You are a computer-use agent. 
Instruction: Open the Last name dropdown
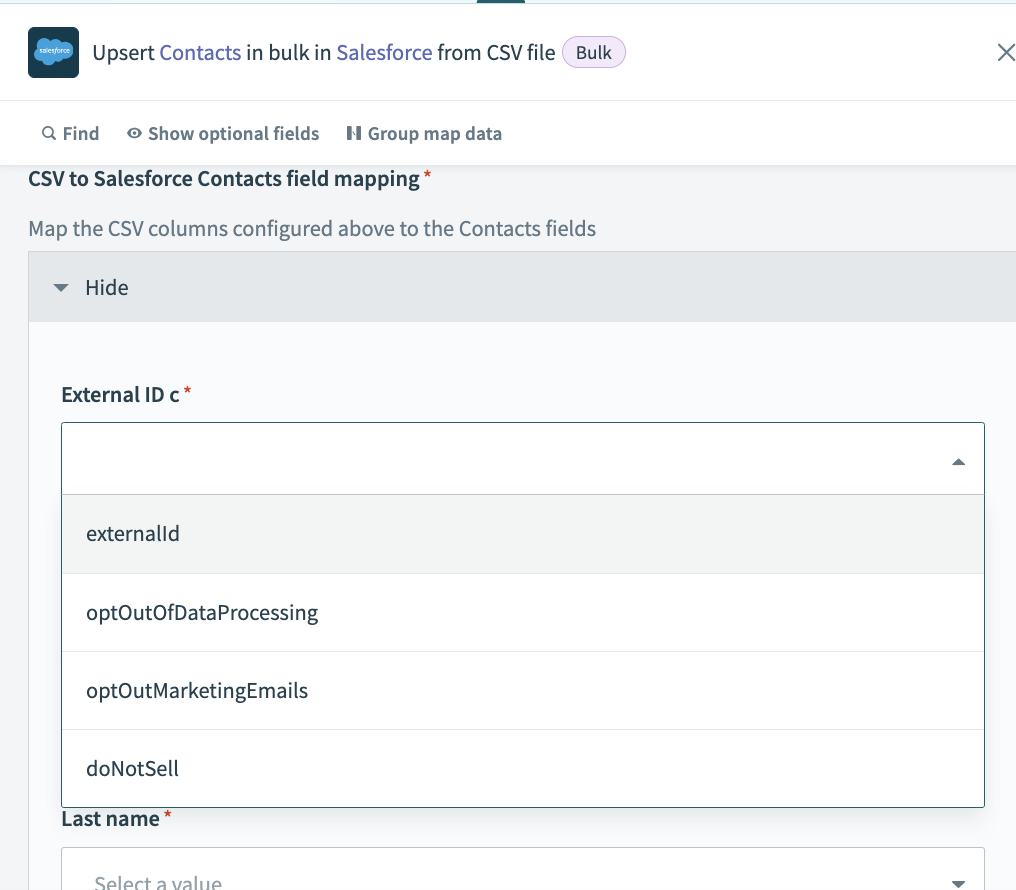click(x=523, y=869)
